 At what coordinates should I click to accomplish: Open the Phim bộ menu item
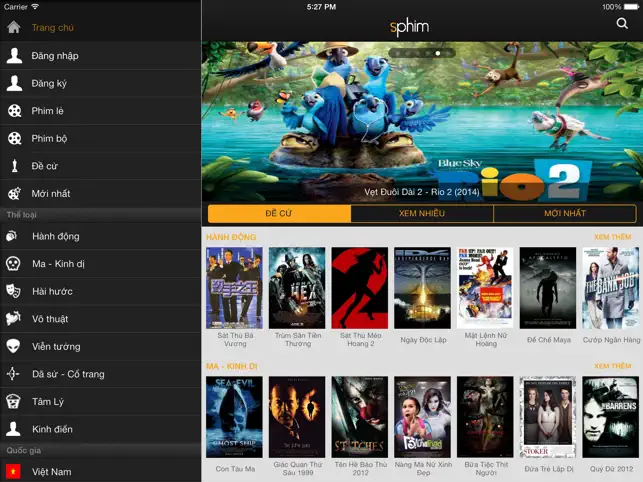[x=100, y=138]
